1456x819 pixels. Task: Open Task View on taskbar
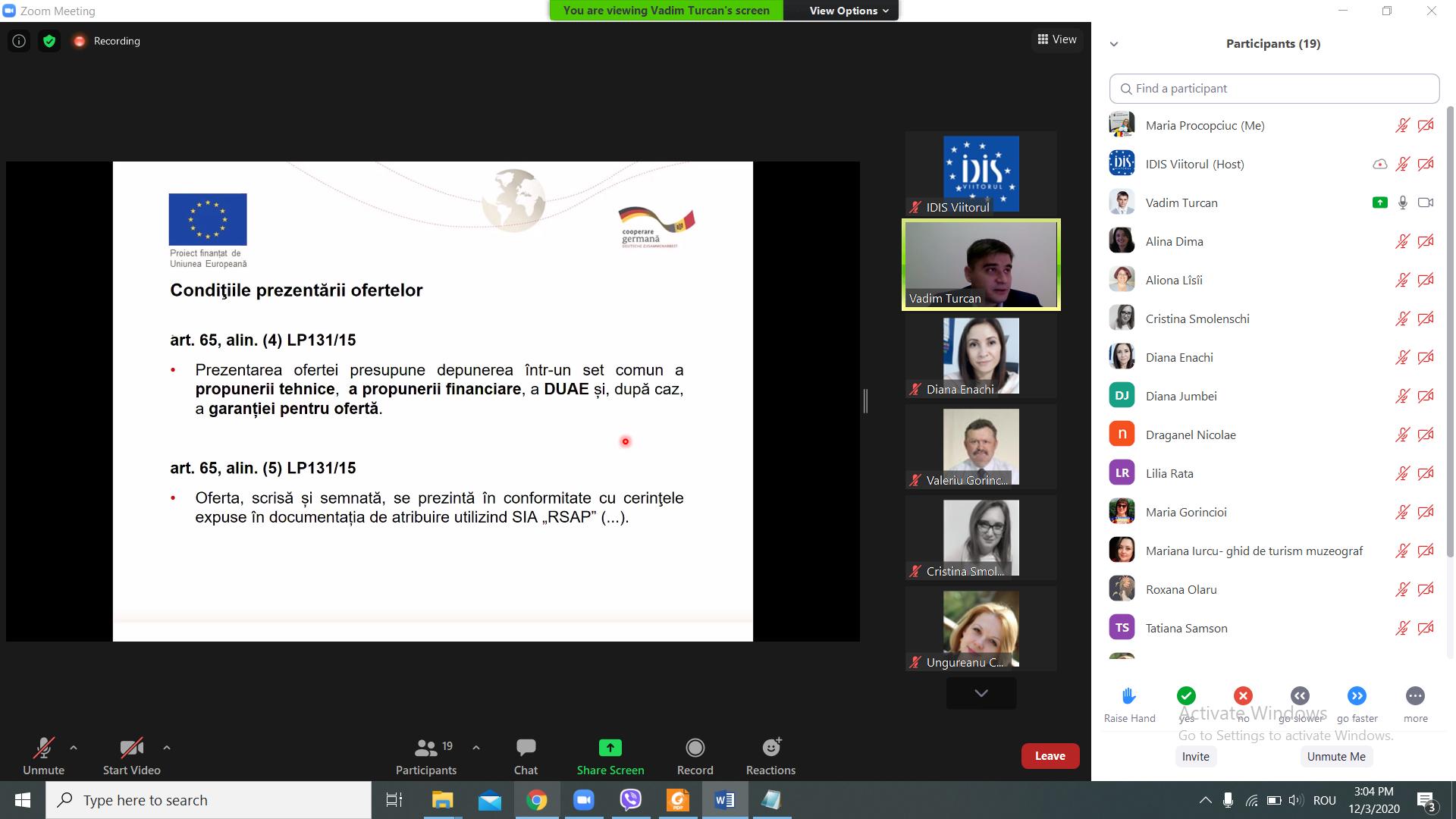click(x=394, y=800)
